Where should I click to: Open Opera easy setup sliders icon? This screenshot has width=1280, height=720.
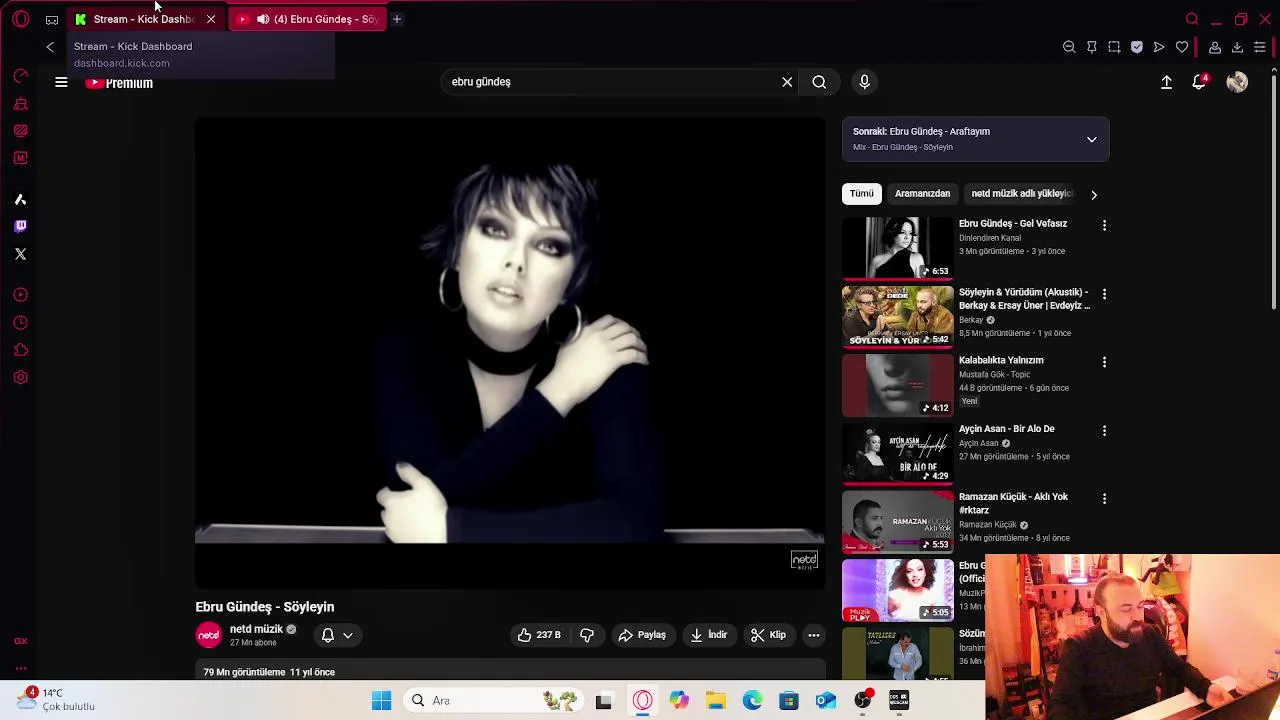[x=1260, y=47]
